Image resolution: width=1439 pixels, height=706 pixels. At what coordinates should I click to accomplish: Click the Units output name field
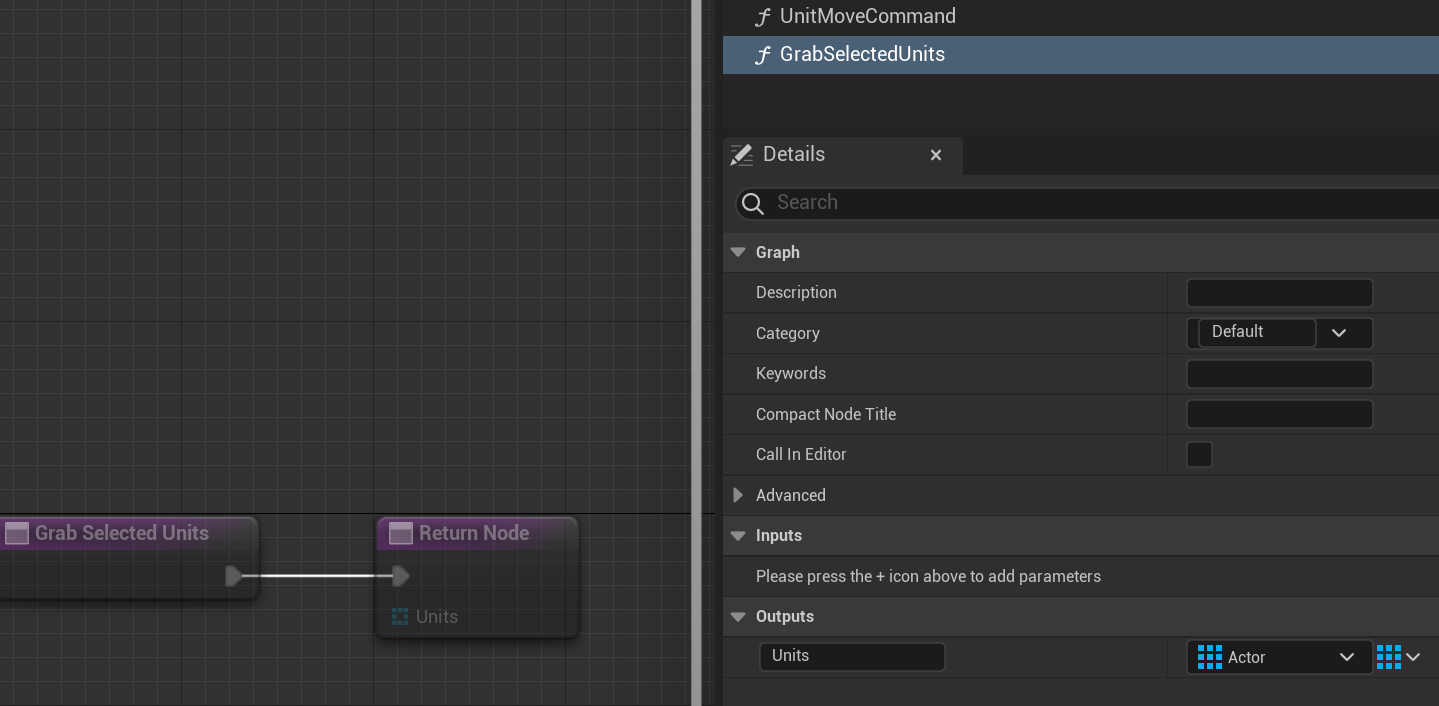point(852,656)
